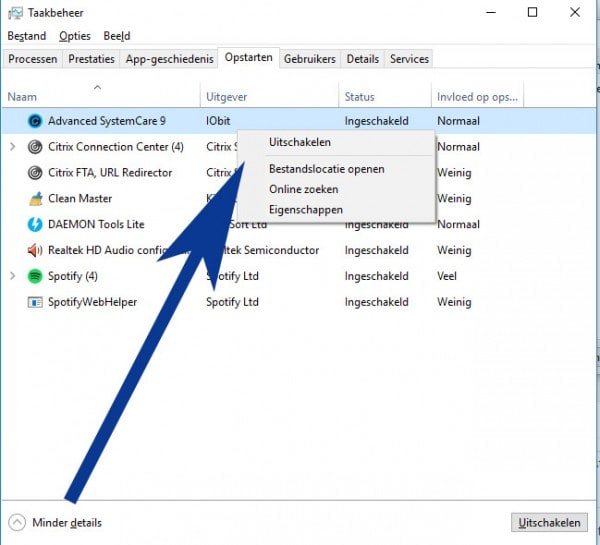This screenshot has height=545, width=600.
Task: Click the Realtek HD Audio speaker icon
Action: [35, 250]
